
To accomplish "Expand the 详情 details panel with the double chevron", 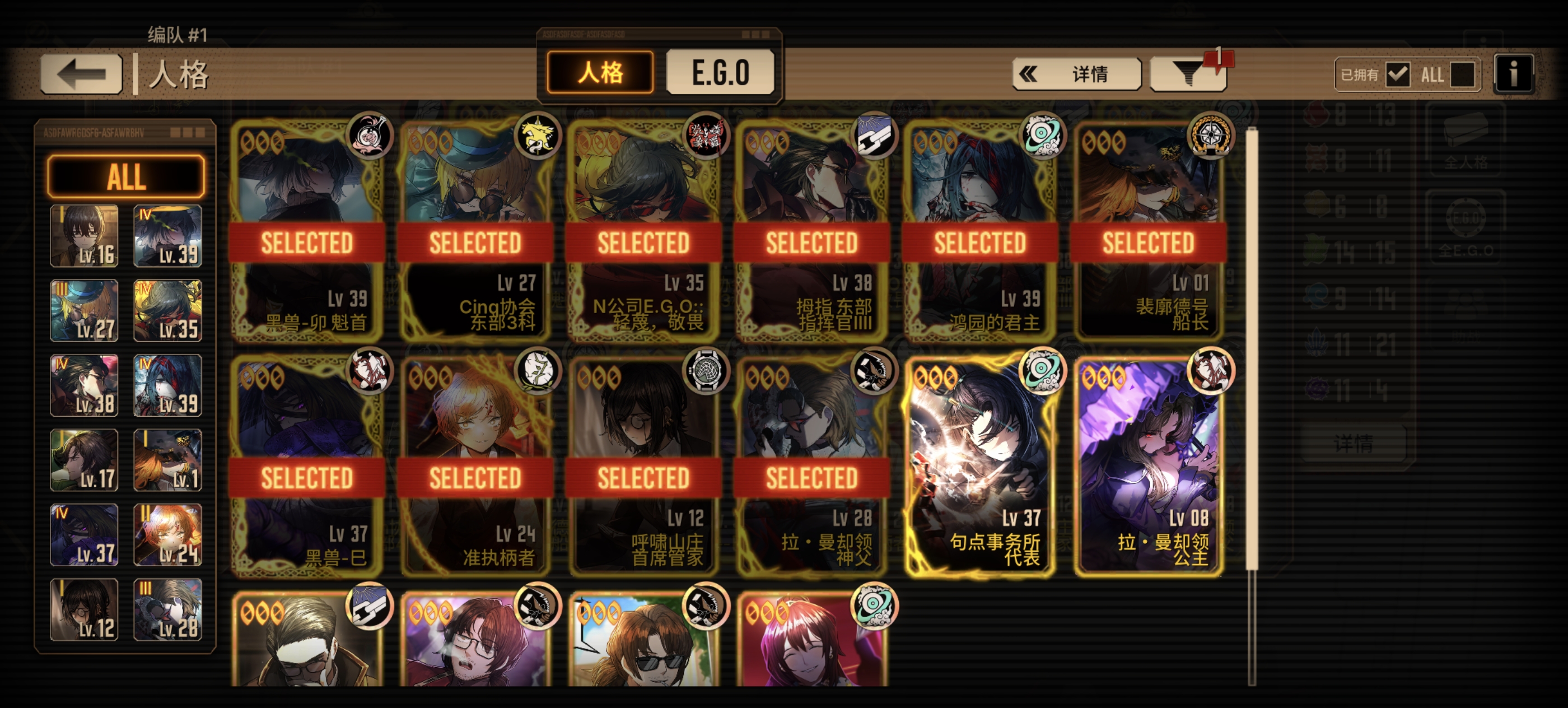I will pyautogui.click(x=1076, y=74).
